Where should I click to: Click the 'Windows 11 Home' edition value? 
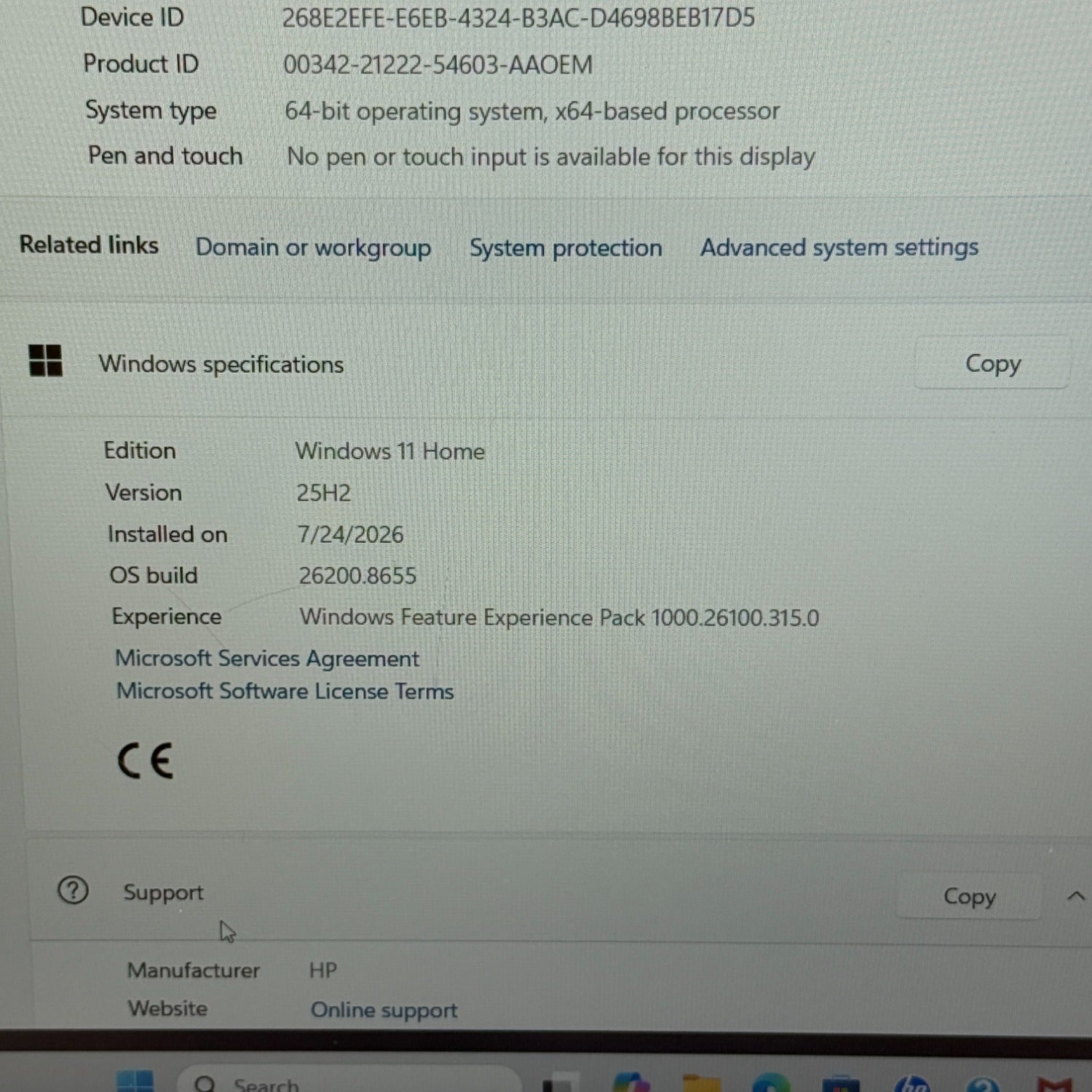pyautogui.click(x=389, y=451)
